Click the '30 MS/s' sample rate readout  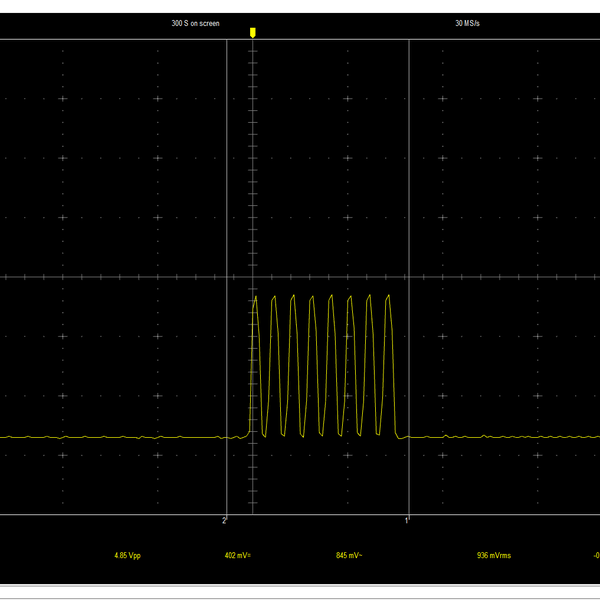pos(467,23)
